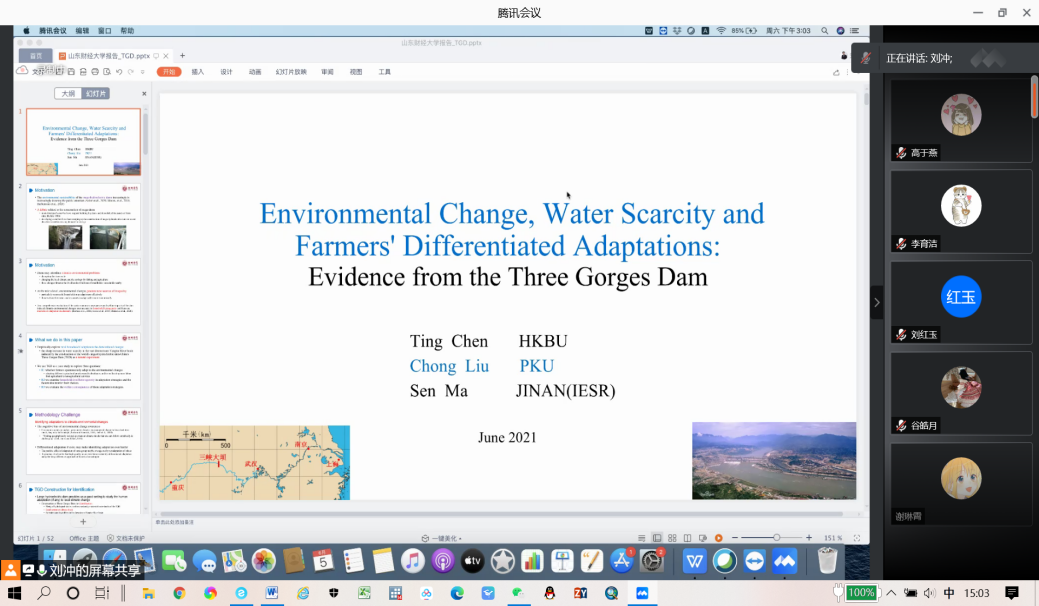Click the 首页 home tab button

click(x=35, y=56)
